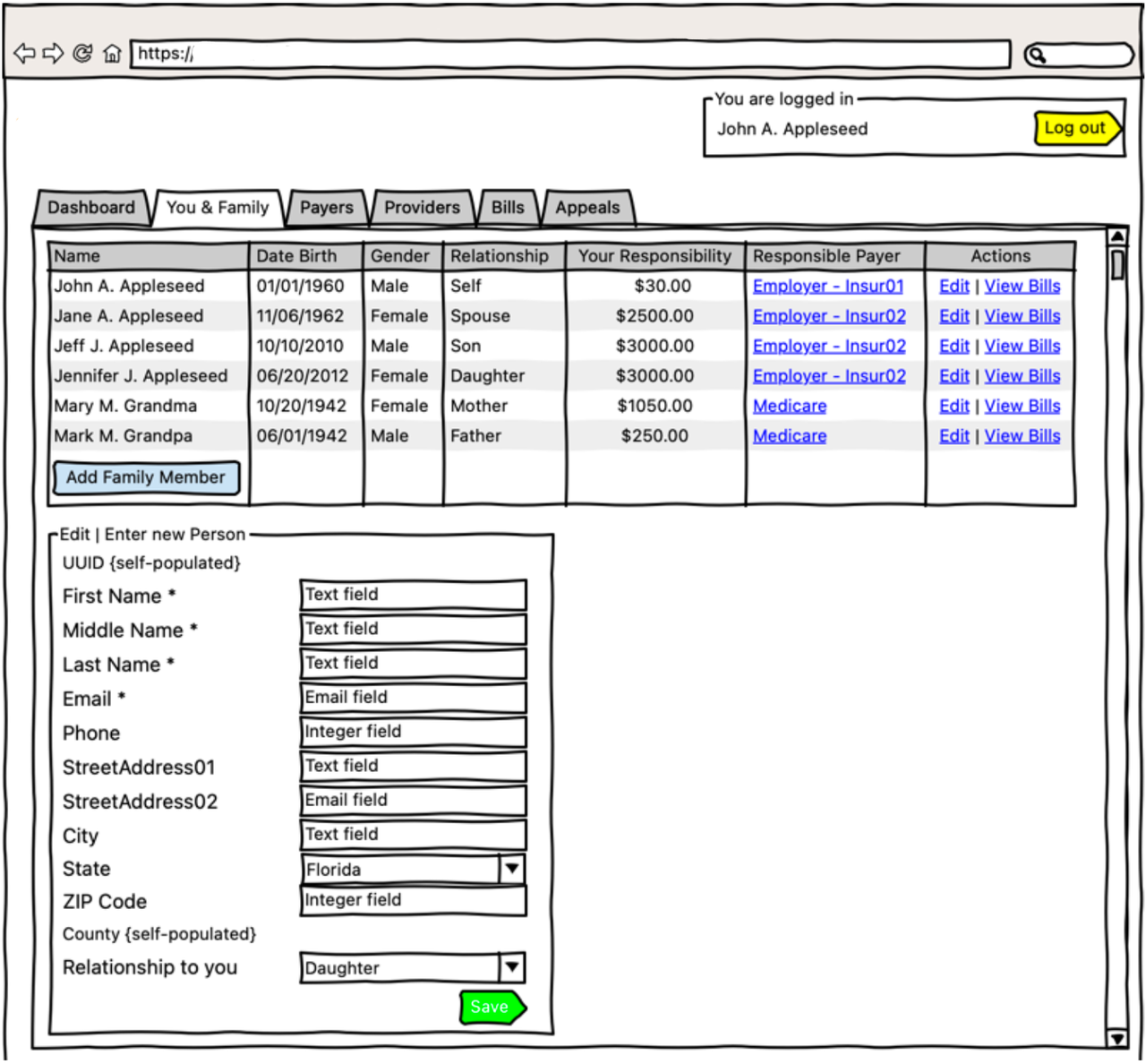Open Medicare link for Mary M. Grandma

click(789, 406)
